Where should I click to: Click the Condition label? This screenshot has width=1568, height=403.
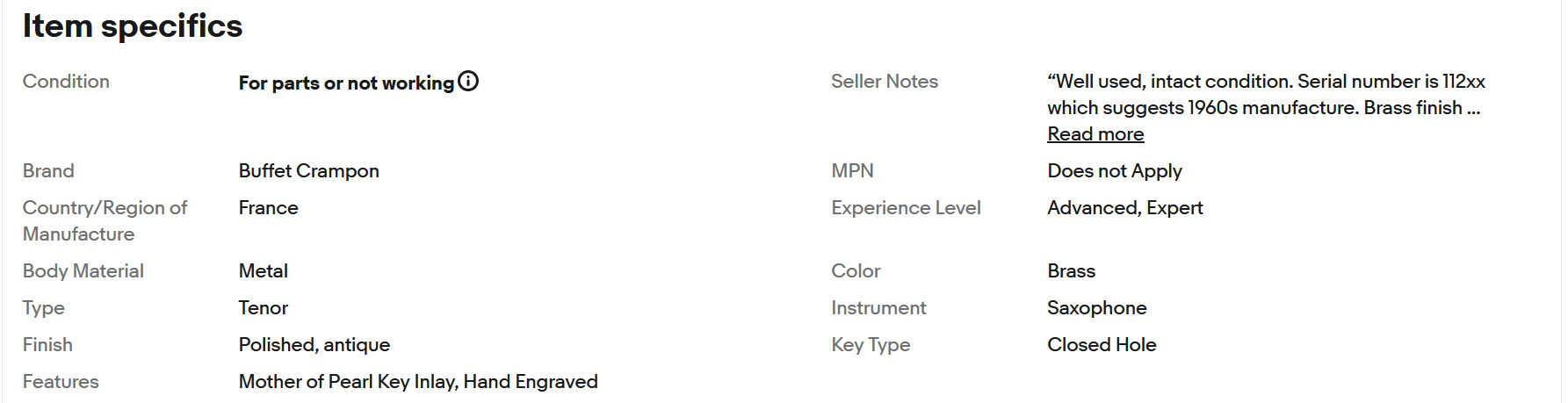point(66,82)
